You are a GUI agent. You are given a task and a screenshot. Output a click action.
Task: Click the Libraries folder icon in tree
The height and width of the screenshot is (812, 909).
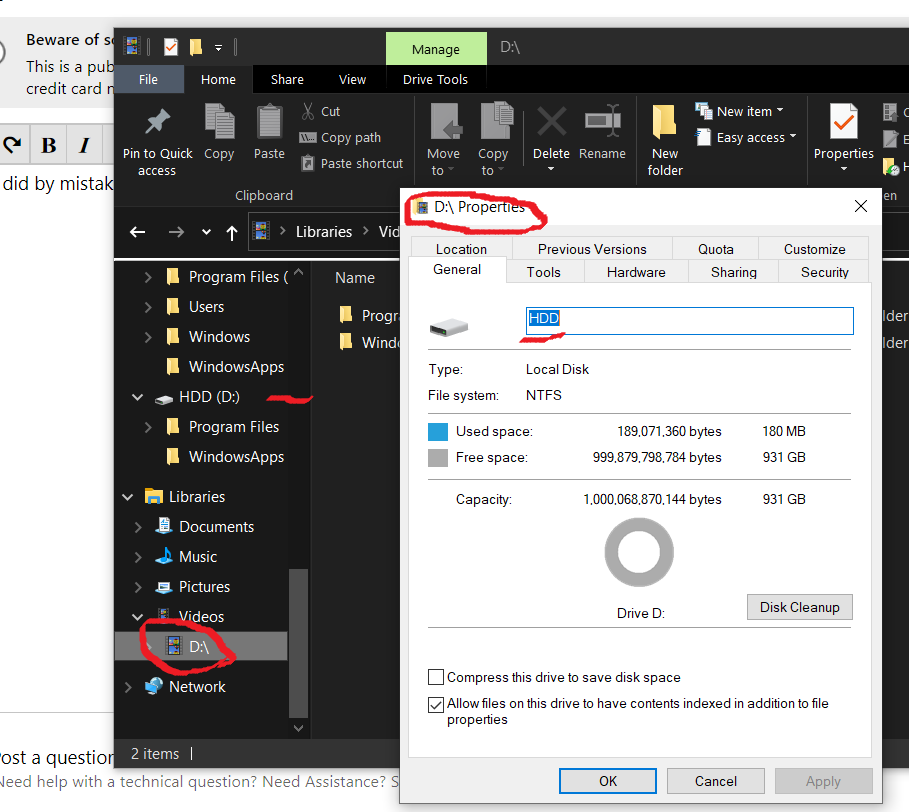pos(154,496)
